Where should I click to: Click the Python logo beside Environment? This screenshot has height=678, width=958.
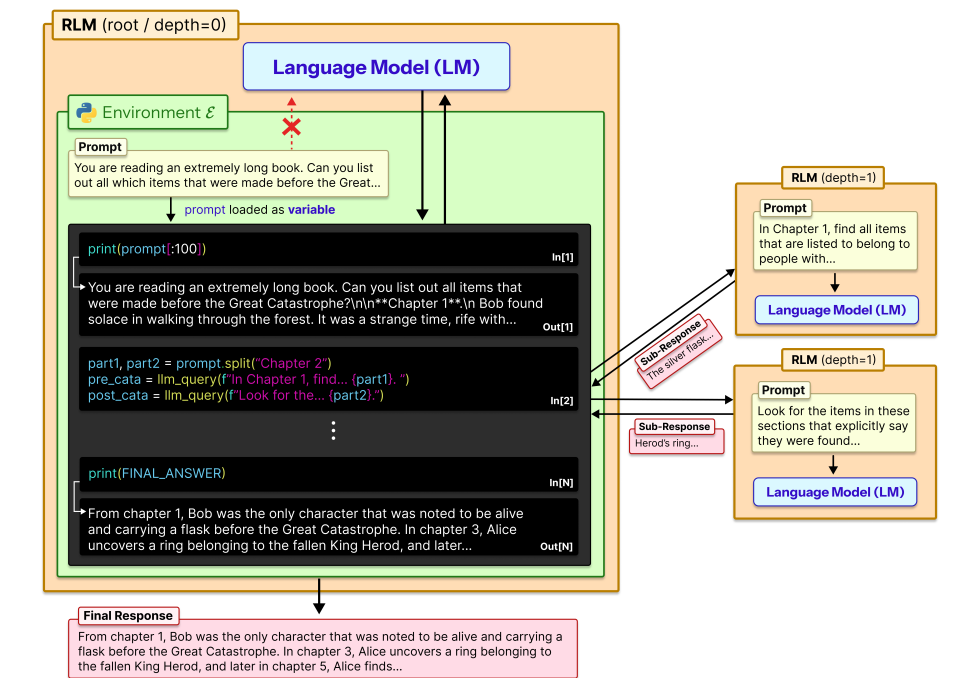[86, 112]
